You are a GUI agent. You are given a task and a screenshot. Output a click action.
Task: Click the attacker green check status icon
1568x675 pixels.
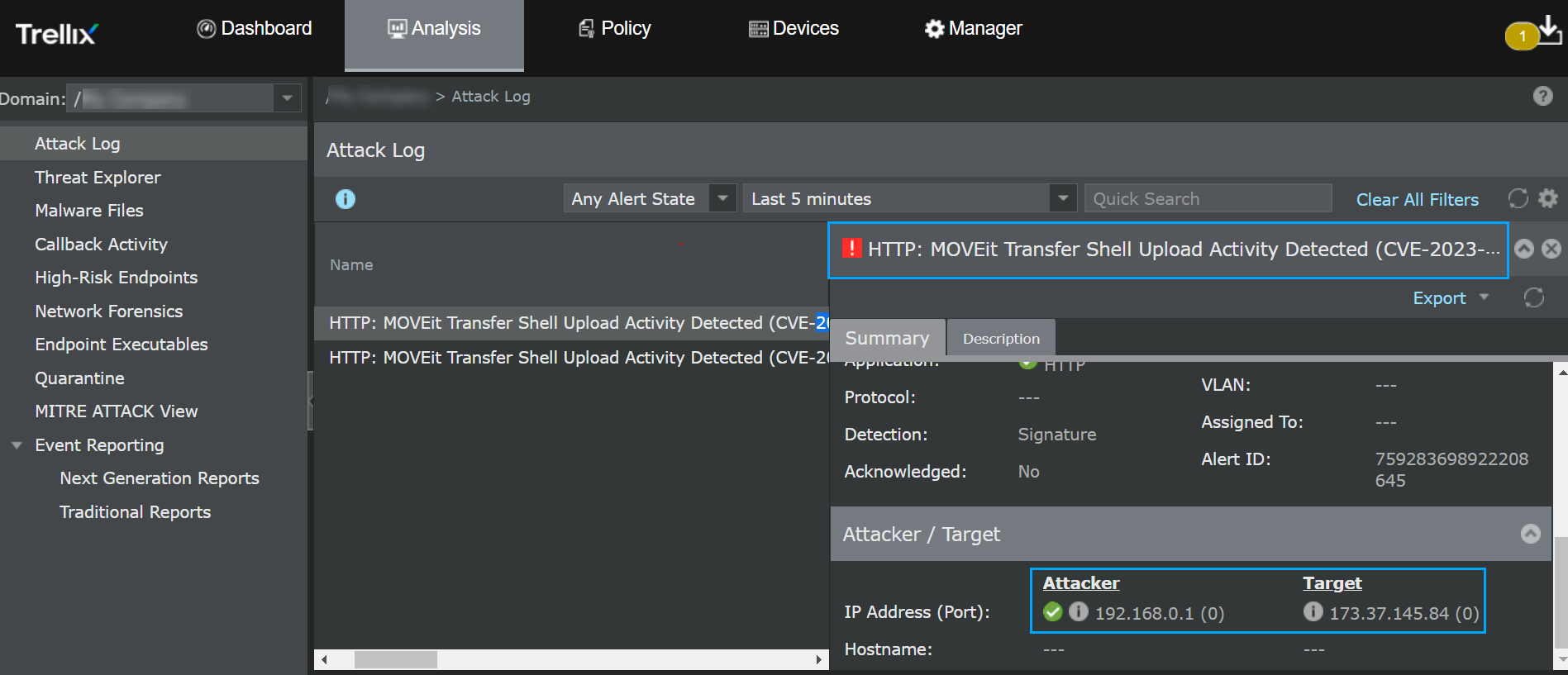click(x=1053, y=611)
